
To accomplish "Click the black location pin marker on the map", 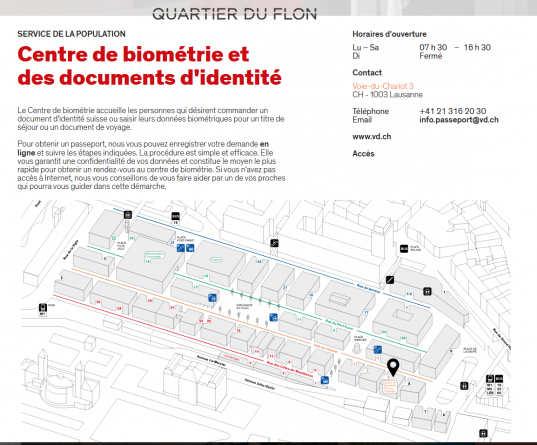I will 393,367.
